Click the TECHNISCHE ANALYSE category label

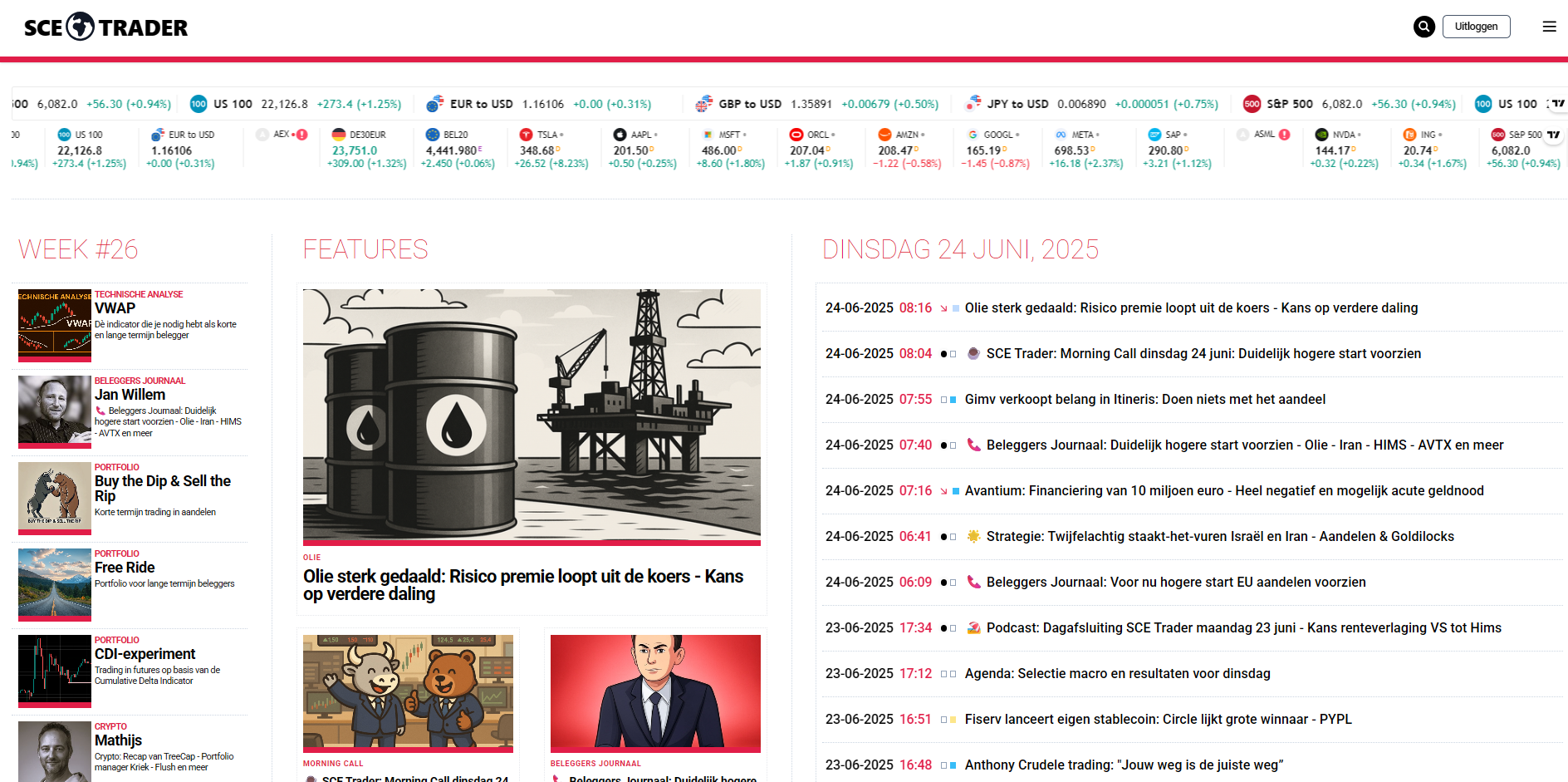pos(139,294)
